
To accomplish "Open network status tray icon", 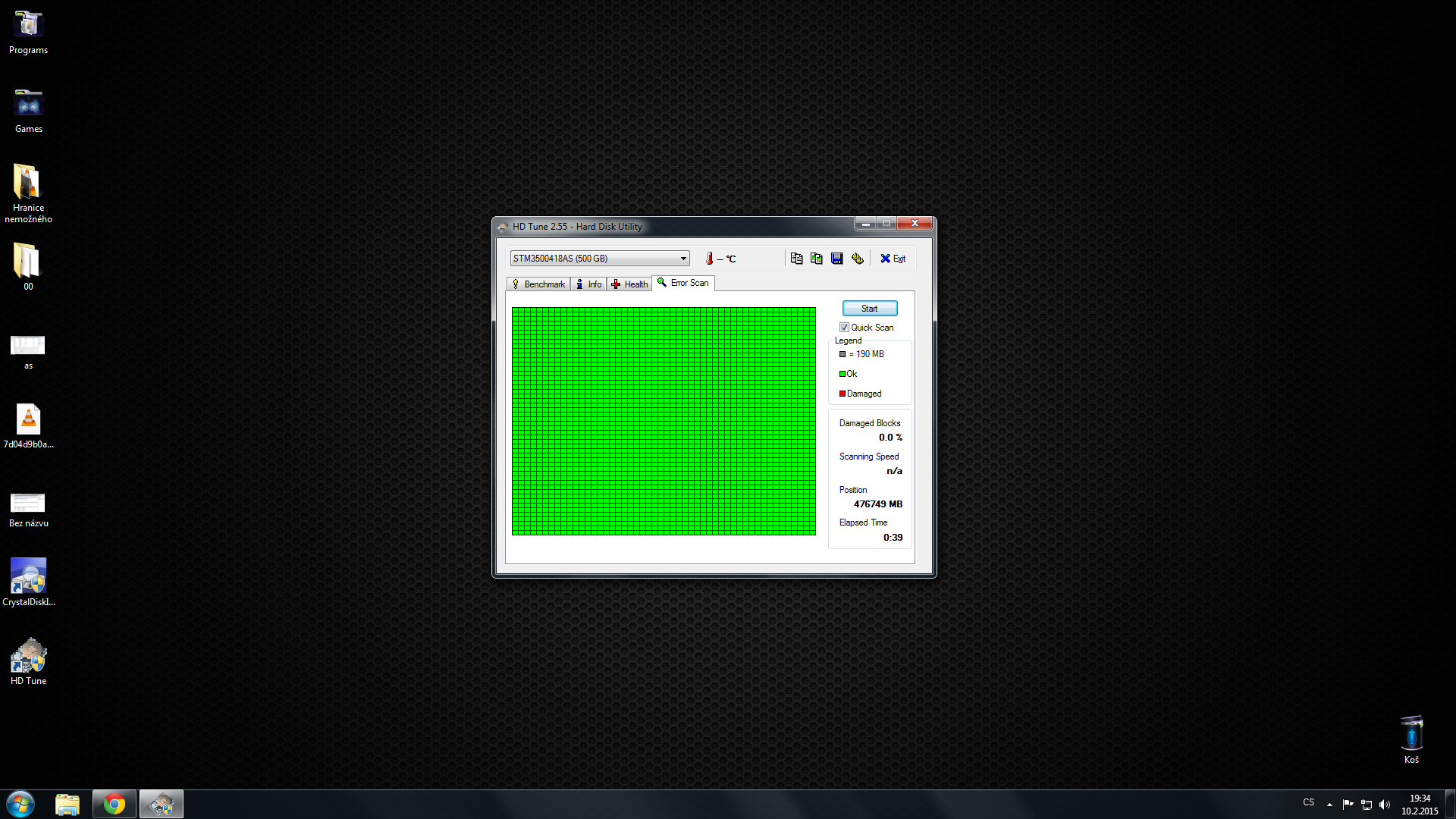I will pos(1367,805).
